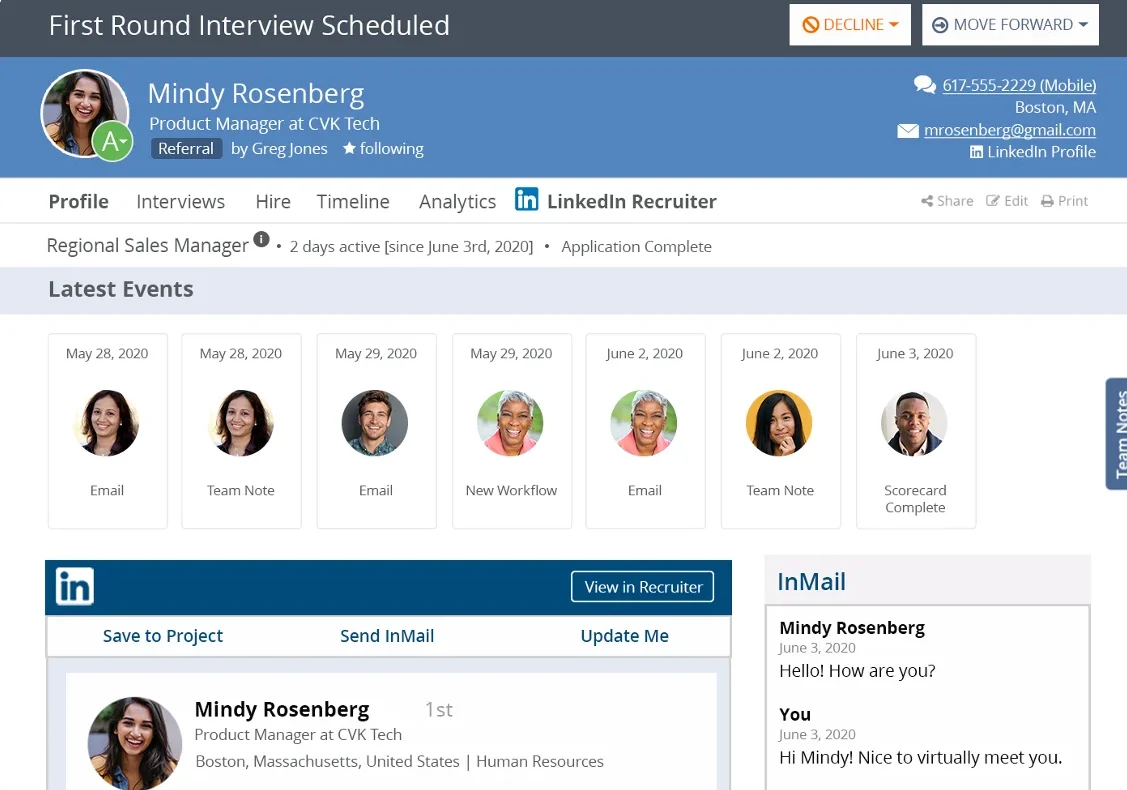
Task: Select the Analytics tab
Action: pyautogui.click(x=457, y=201)
